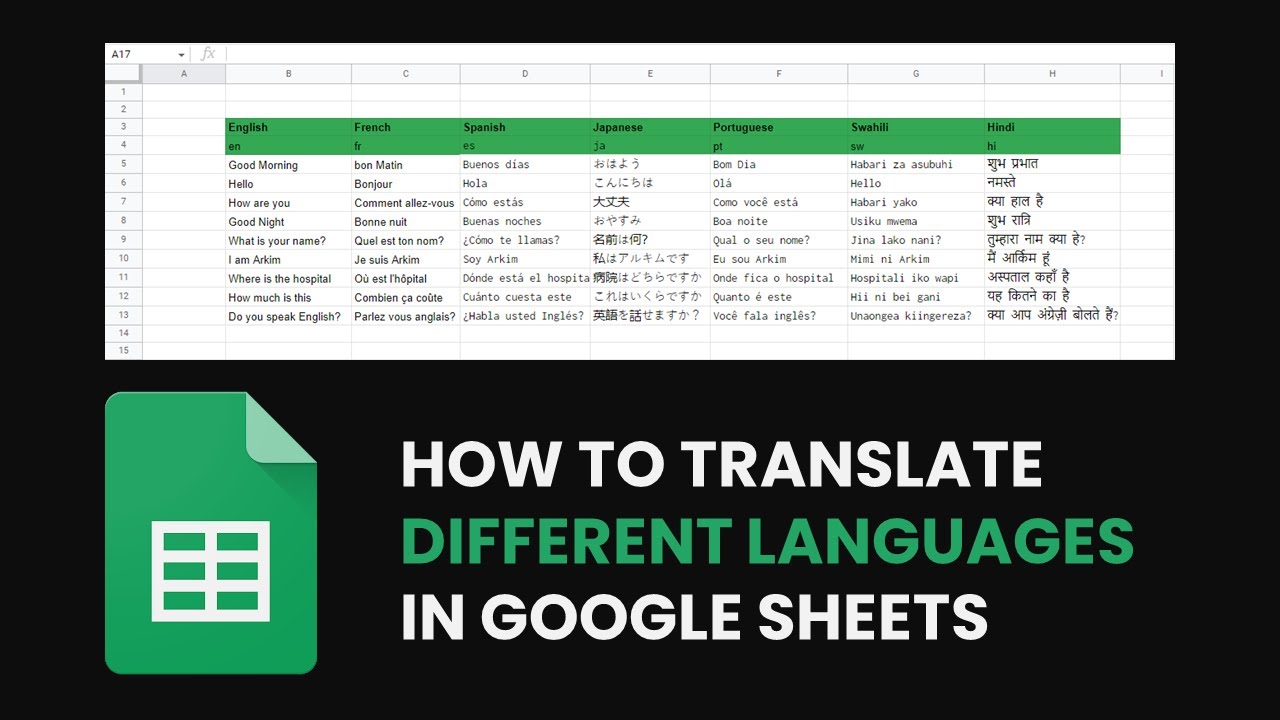Click the "Buenos días" cell

[x=525, y=165]
